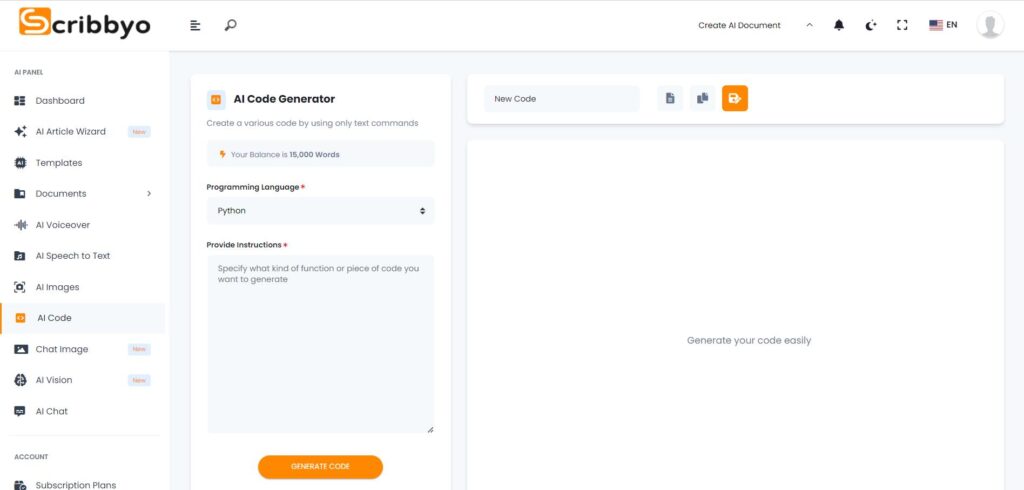The width and height of the screenshot is (1024, 490).
Task: Open the user avatar menu
Action: point(989,25)
